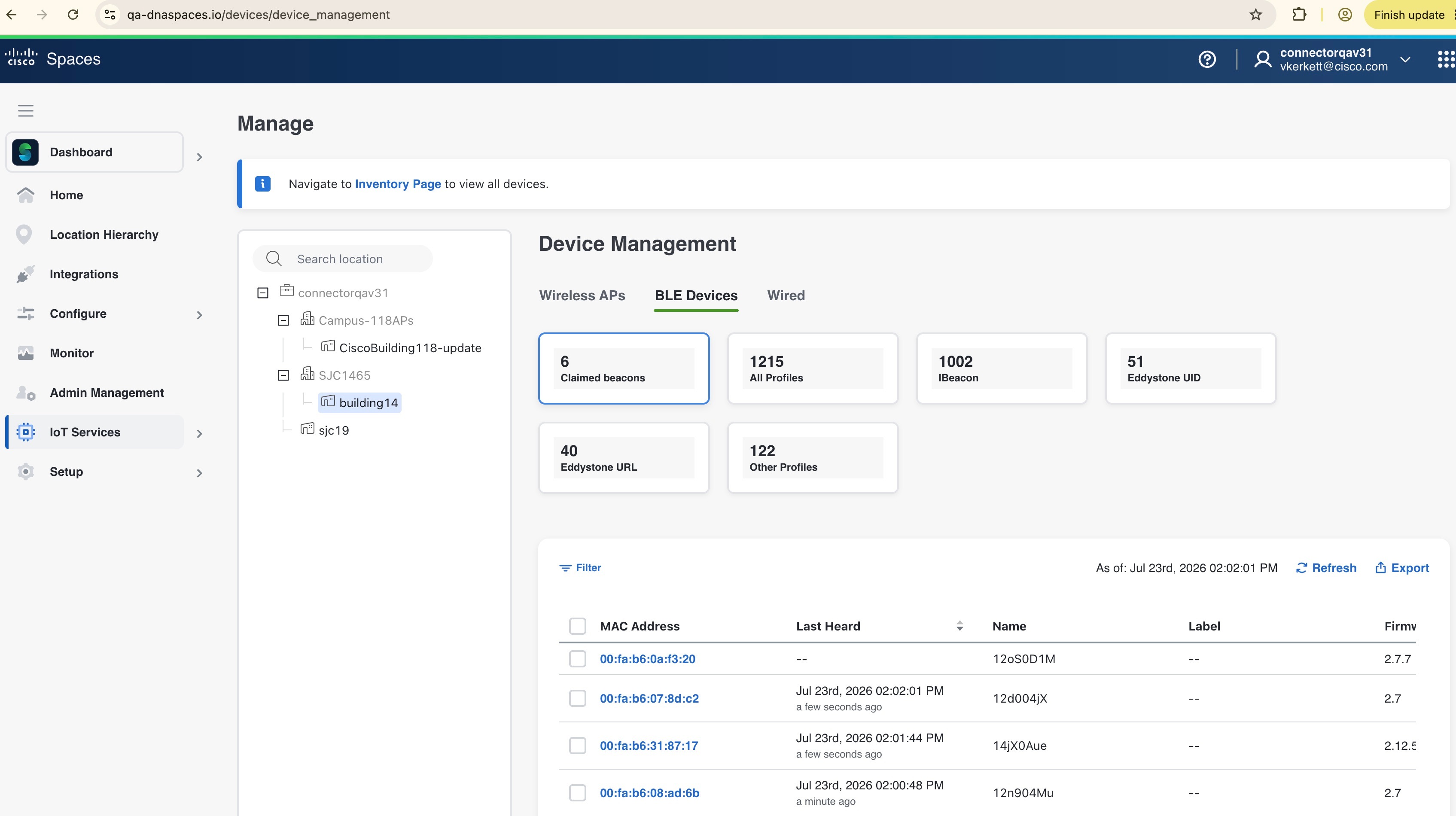Refresh the BLE device table
Viewport: 1456px width, 816px height.
(x=1326, y=568)
